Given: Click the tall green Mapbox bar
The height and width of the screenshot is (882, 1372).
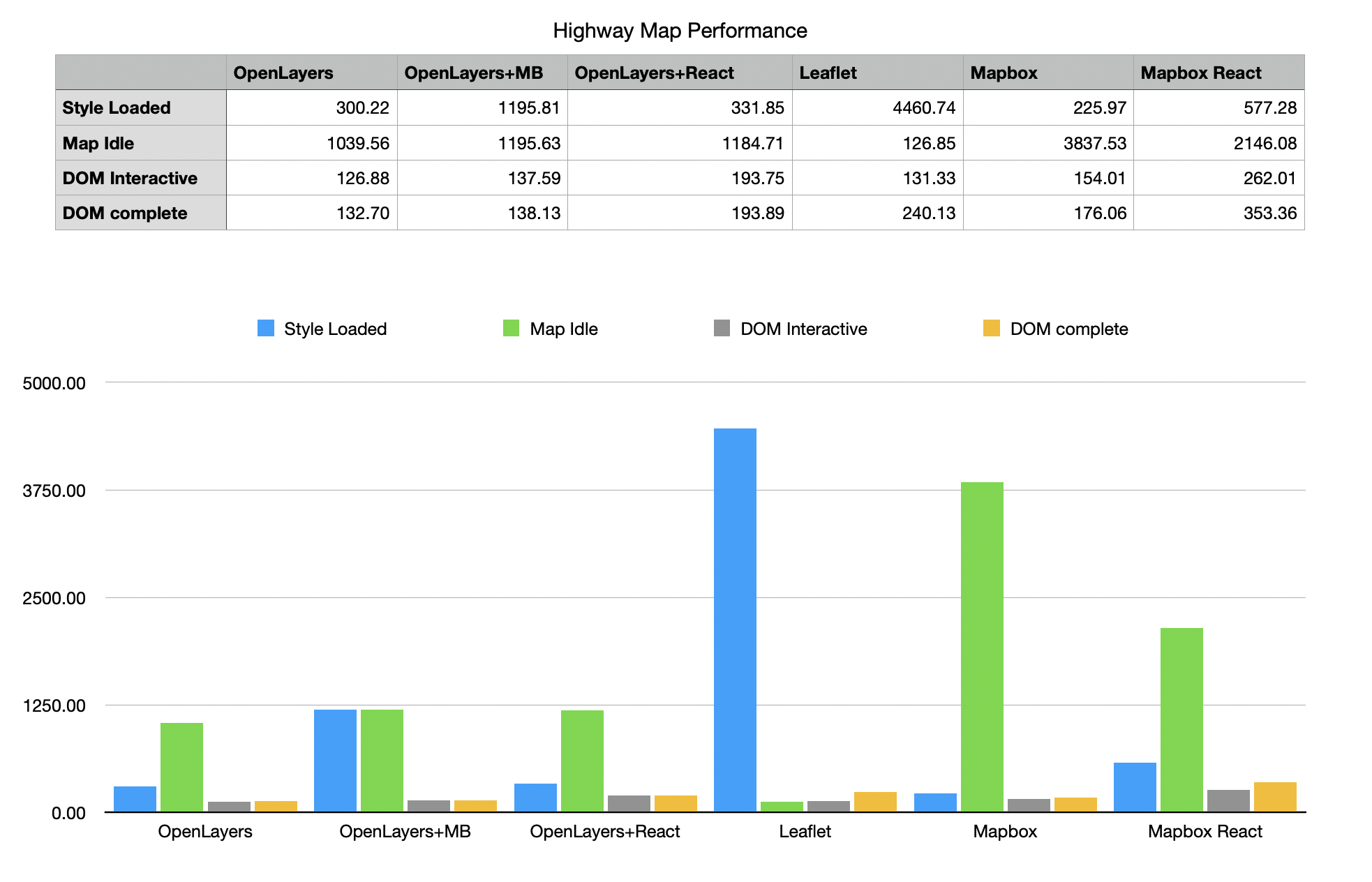Looking at the screenshot, I should 982,646.
